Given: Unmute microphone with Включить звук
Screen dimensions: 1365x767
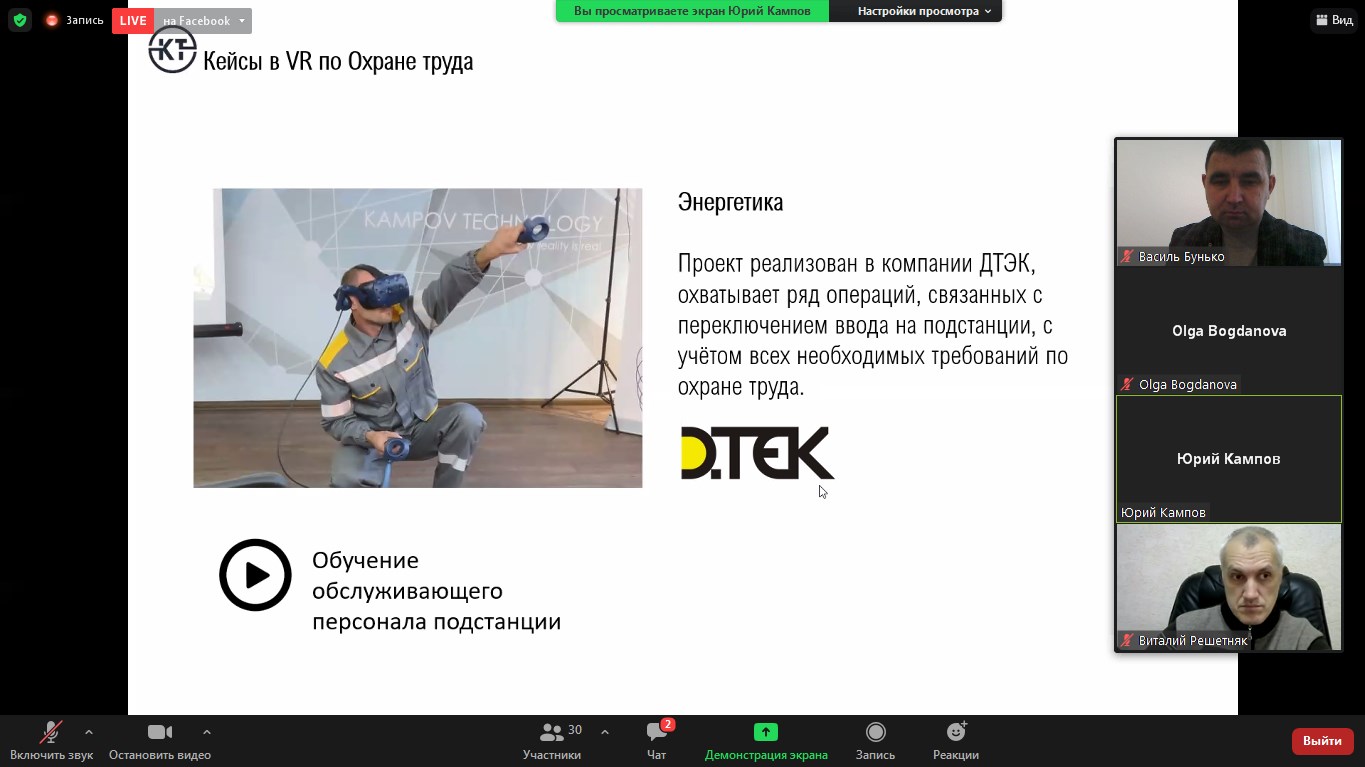Looking at the screenshot, I should 51,741.
